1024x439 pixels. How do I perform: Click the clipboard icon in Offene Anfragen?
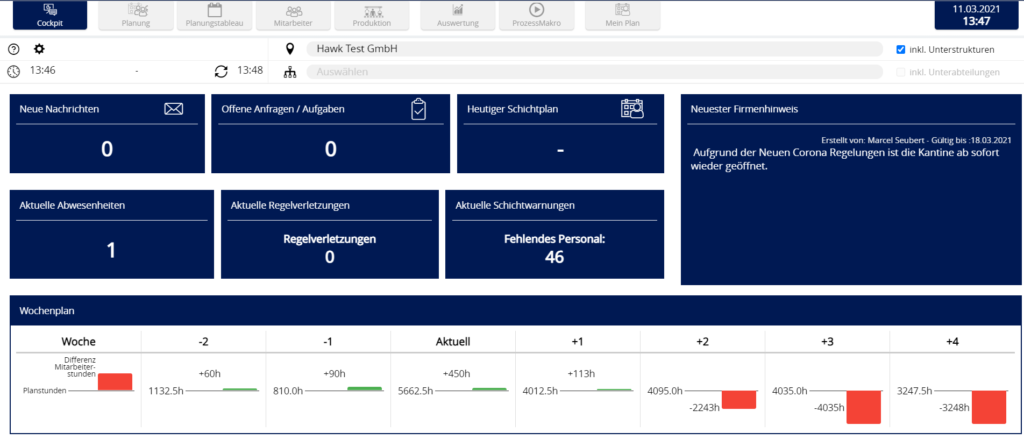(x=419, y=109)
